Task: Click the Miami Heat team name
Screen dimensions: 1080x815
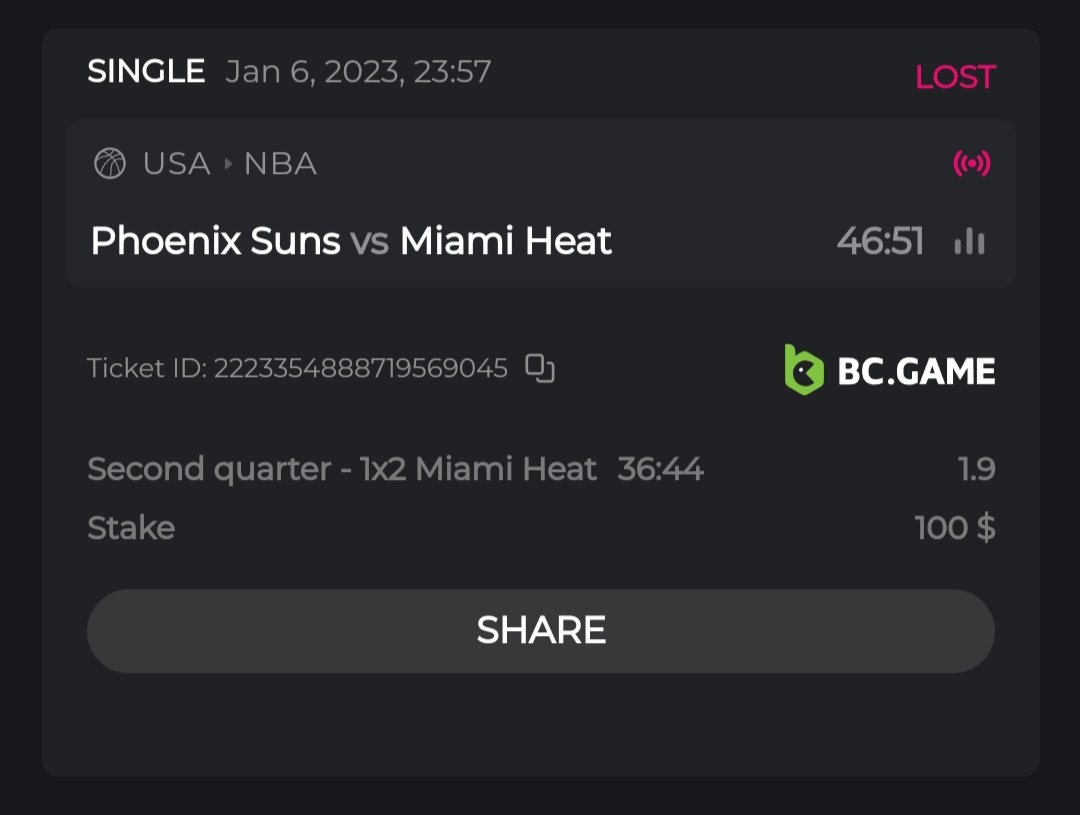Action: coord(506,241)
